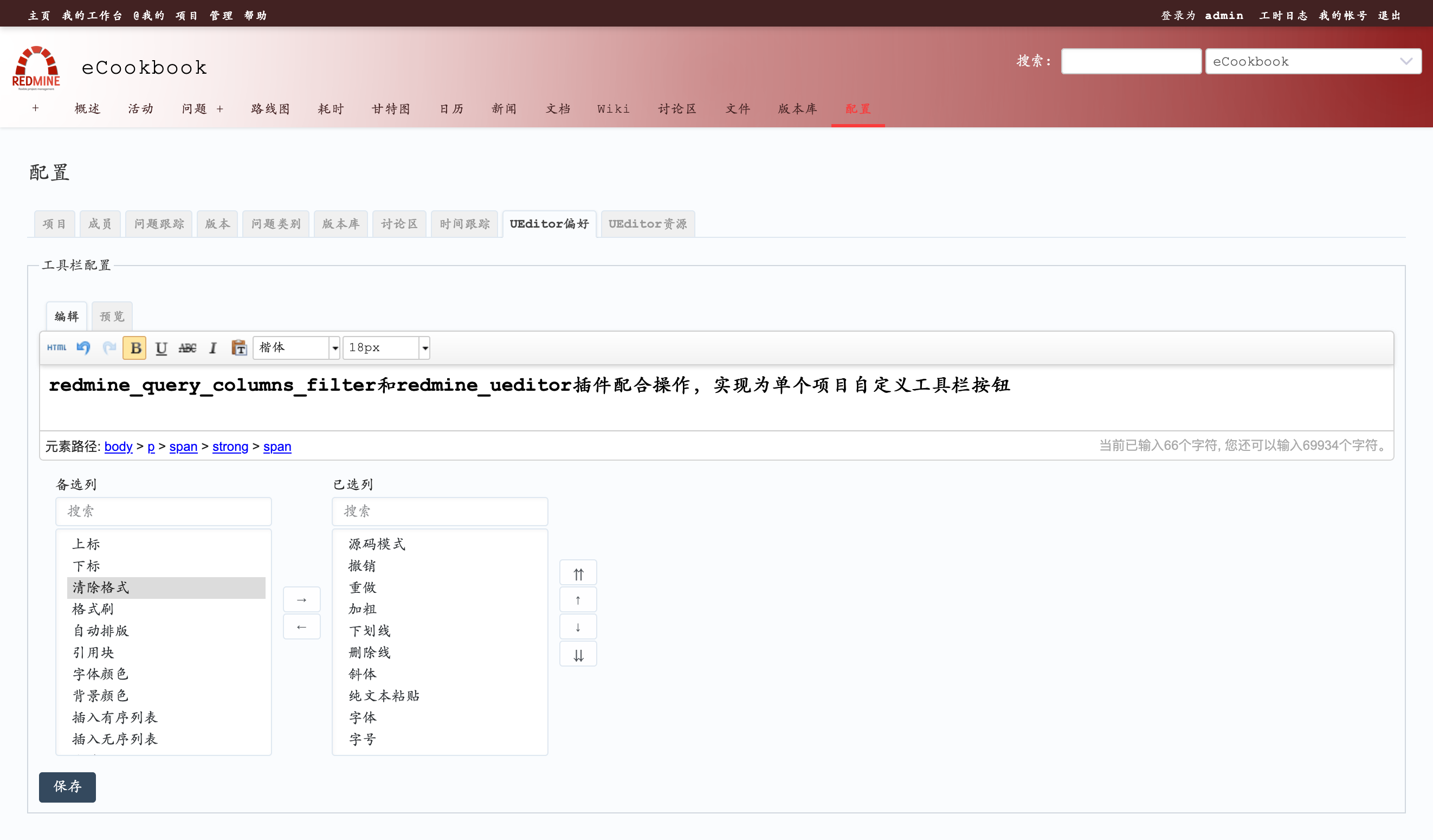Click the plus icon next to 问题

tap(220, 108)
